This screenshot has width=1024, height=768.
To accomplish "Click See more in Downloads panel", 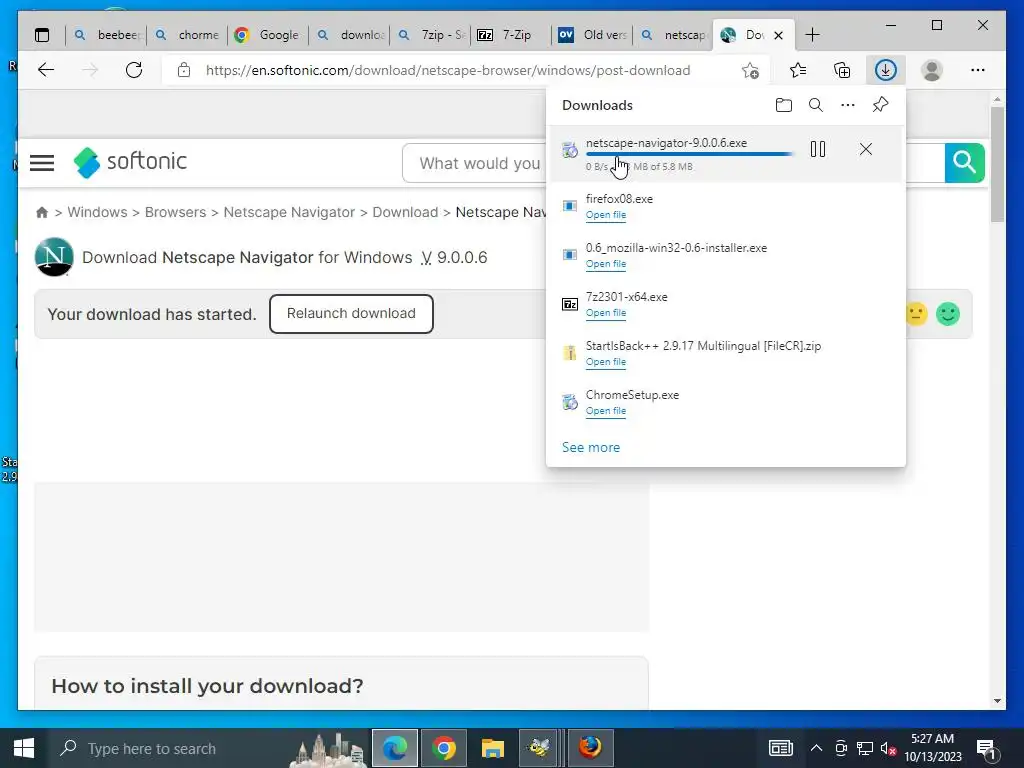I will tap(591, 447).
